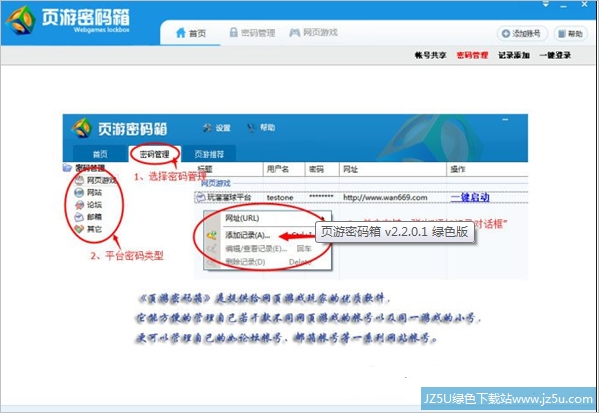This screenshot has width=599, height=413.
Task: Click the house icon beside 首页
Action: (181, 33)
